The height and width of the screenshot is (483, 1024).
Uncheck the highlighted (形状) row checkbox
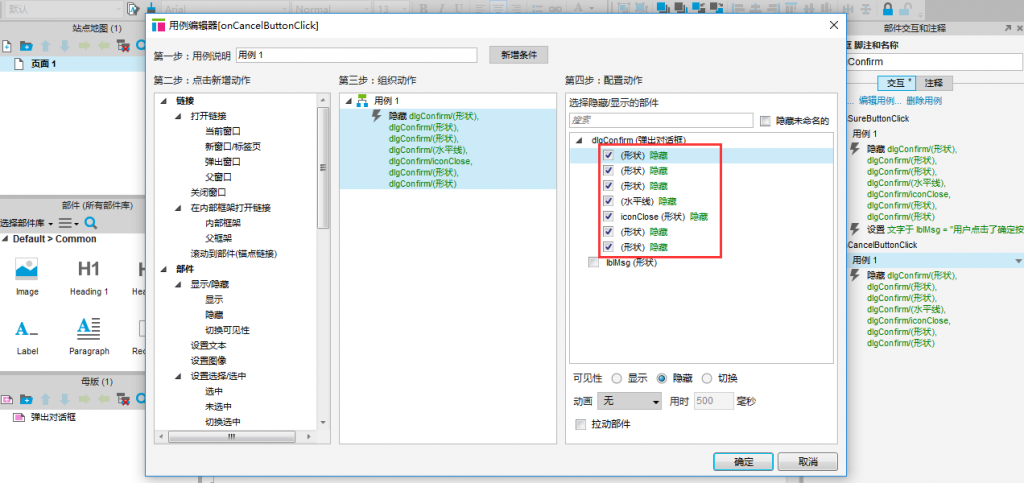pyautogui.click(x=609, y=155)
